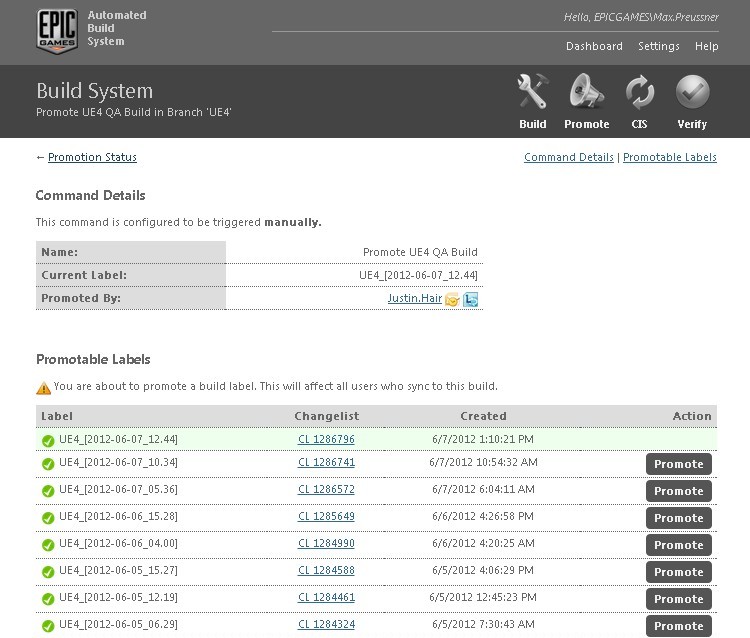Click green check icon for UE4_[2012-06-05_15.27]

(48, 572)
